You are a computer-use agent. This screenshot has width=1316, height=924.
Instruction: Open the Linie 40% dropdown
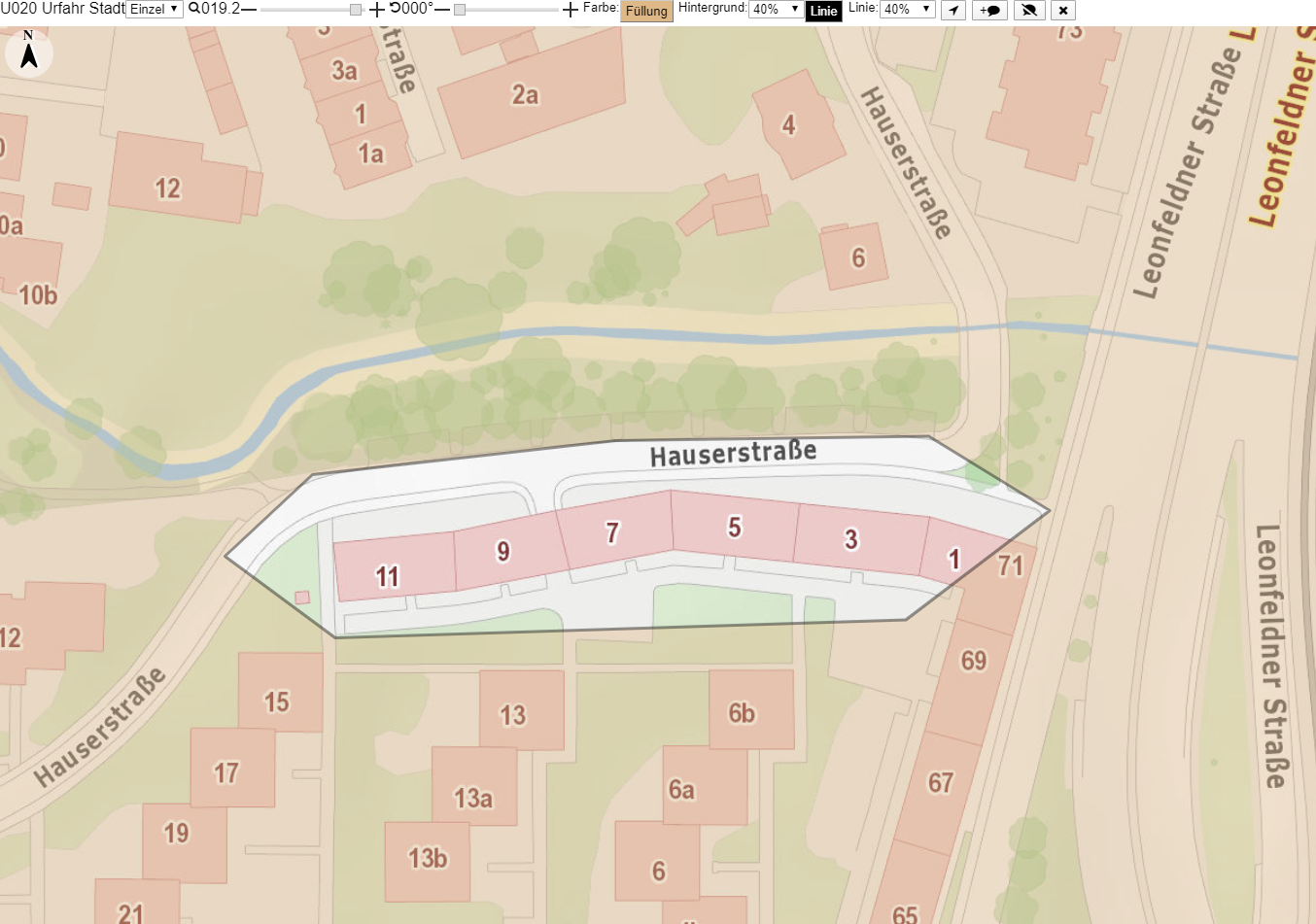click(907, 9)
